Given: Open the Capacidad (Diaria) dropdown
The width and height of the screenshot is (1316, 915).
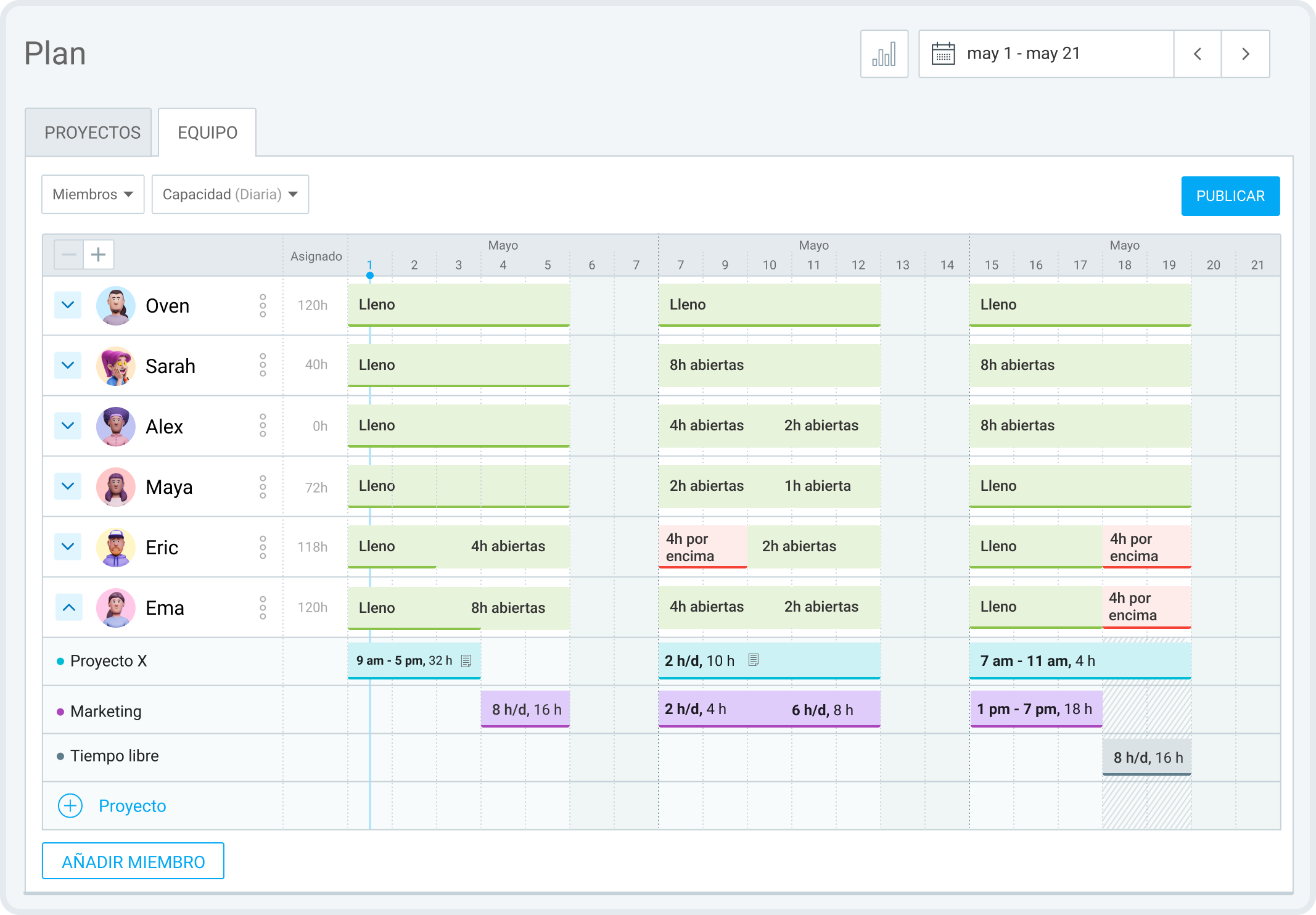Looking at the screenshot, I should pyautogui.click(x=230, y=194).
